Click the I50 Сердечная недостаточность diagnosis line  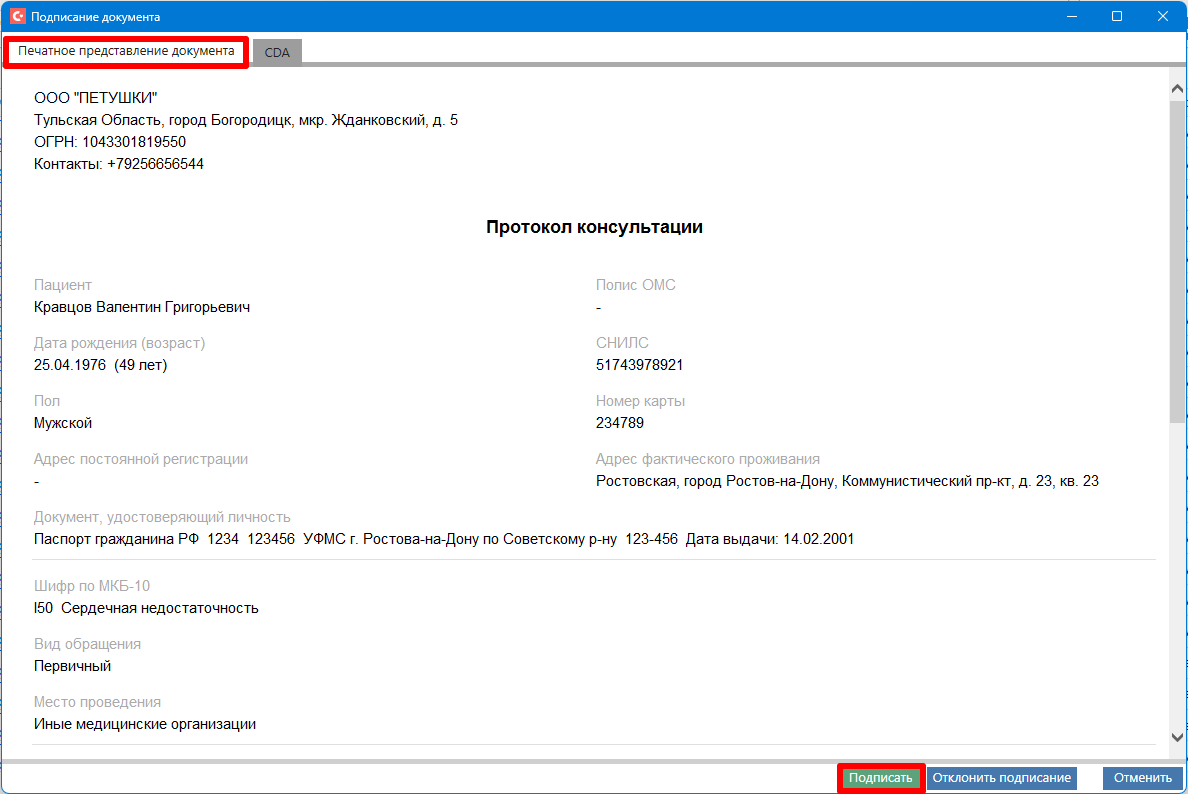(146, 607)
